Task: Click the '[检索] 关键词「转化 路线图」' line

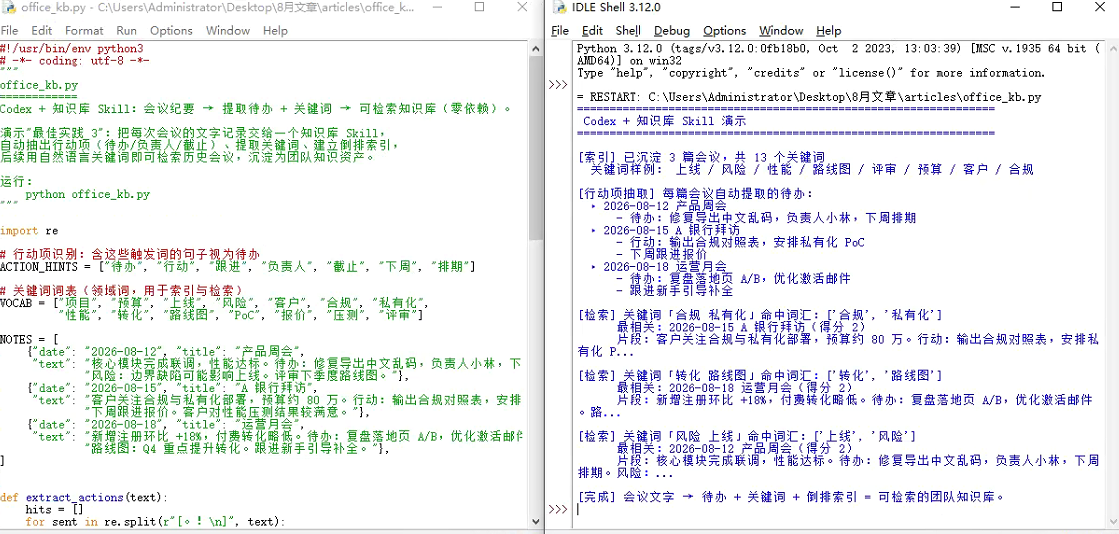Action: pyautogui.click(x=759, y=376)
